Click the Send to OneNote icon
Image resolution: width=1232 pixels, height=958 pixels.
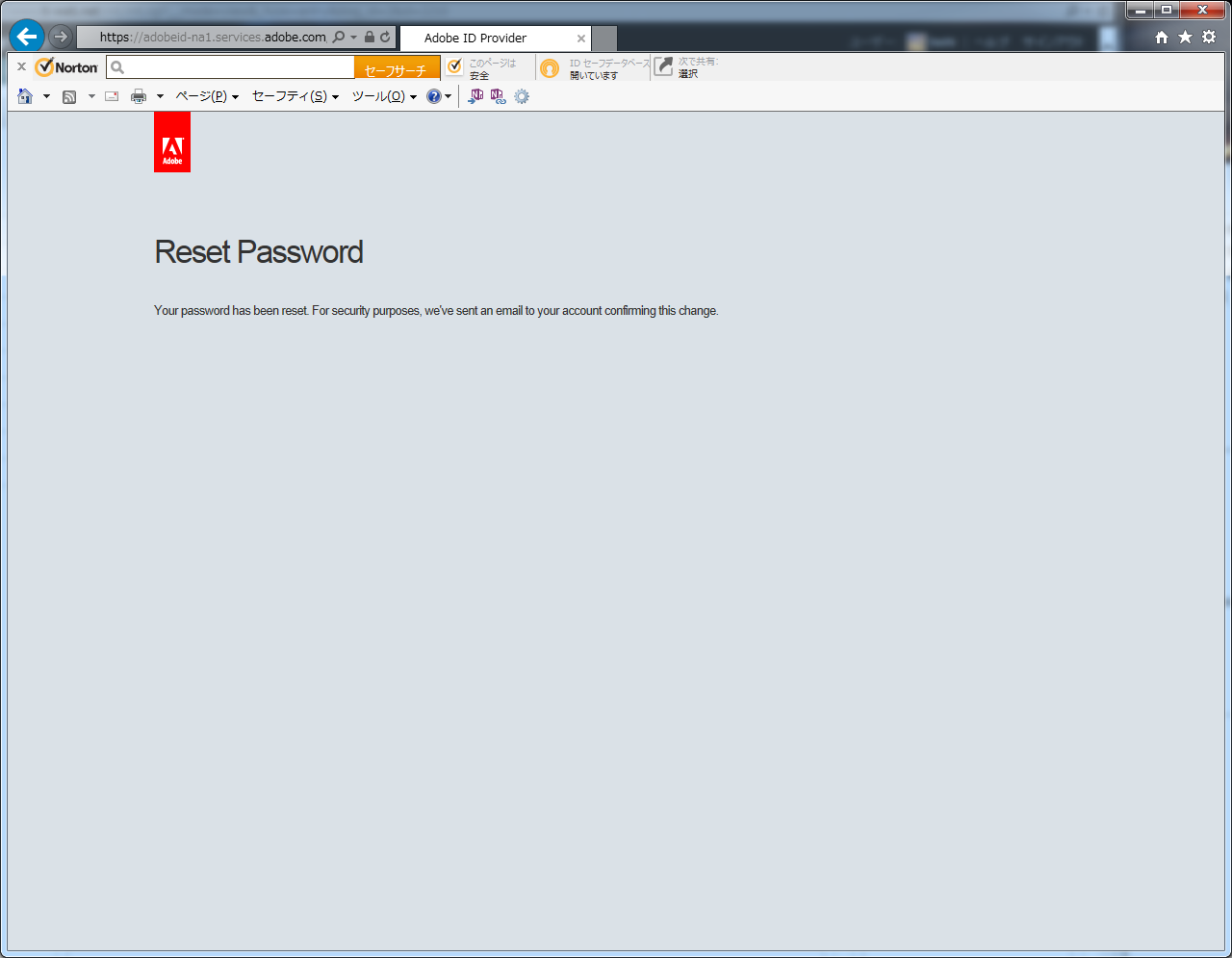[x=475, y=96]
